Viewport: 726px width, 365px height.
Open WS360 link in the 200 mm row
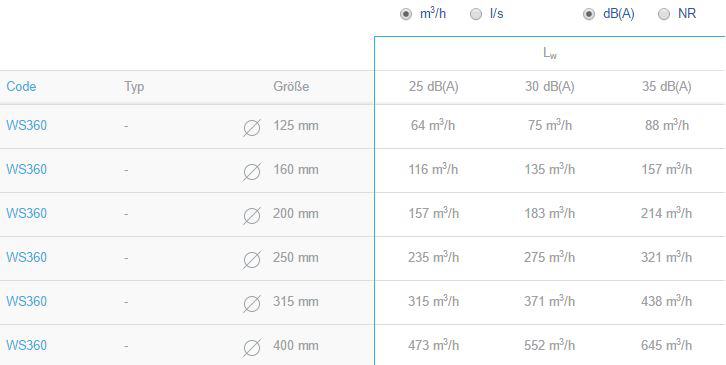26,214
